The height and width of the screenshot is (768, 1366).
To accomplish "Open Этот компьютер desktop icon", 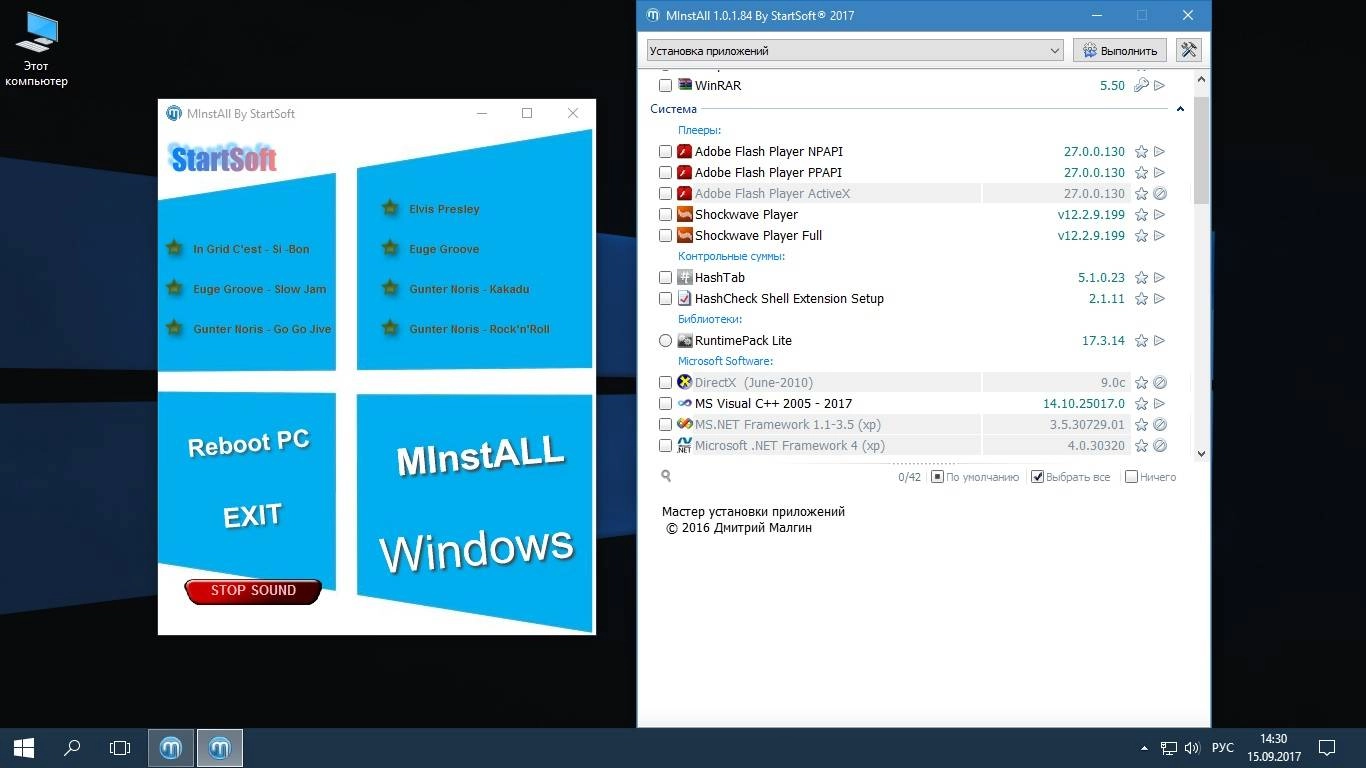I will click(37, 50).
